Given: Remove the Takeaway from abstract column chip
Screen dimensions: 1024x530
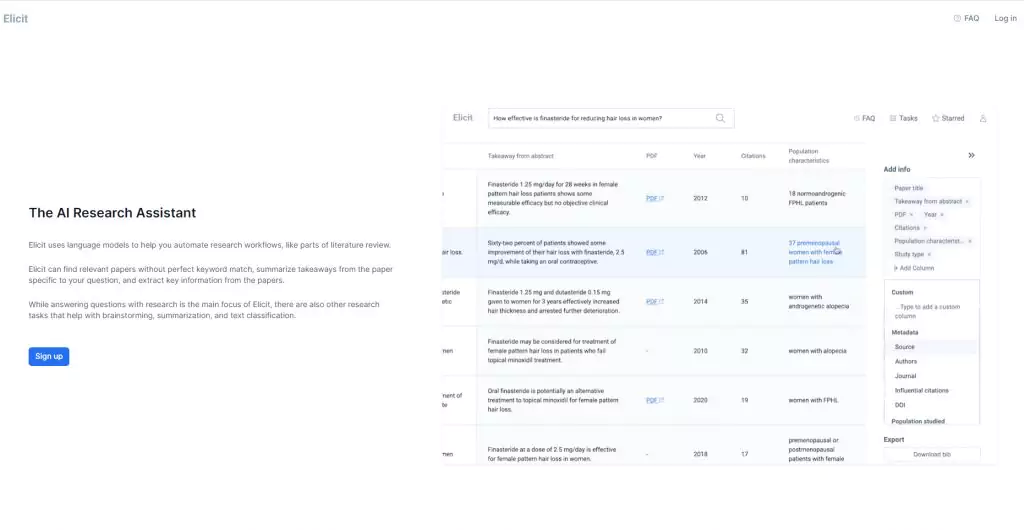Looking at the screenshot, I should pyautogui.click(x=967, y=202).
